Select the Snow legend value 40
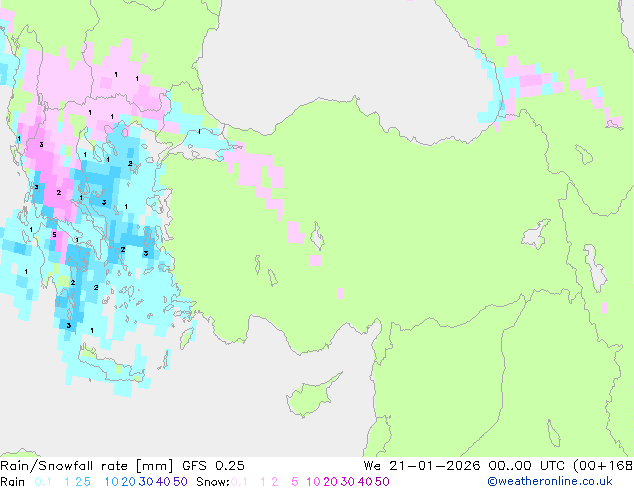Viewport: 634px width, 490px height. coord(365,482)
